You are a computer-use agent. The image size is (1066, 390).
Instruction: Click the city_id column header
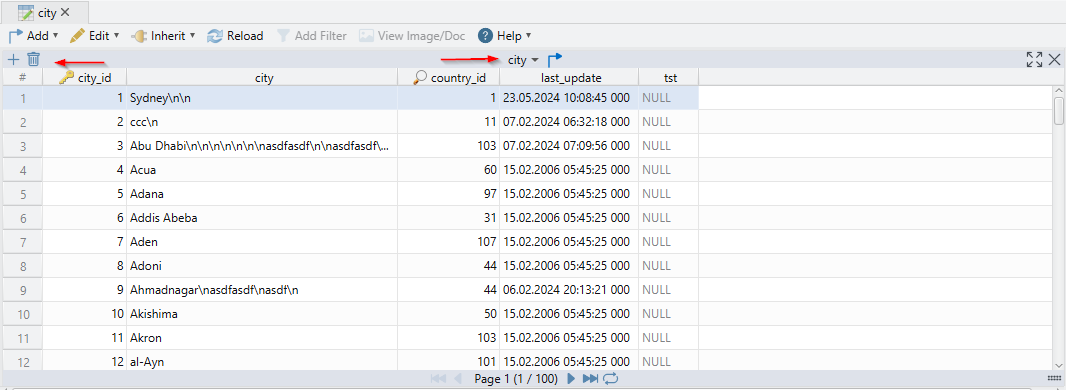coord(85,78)
